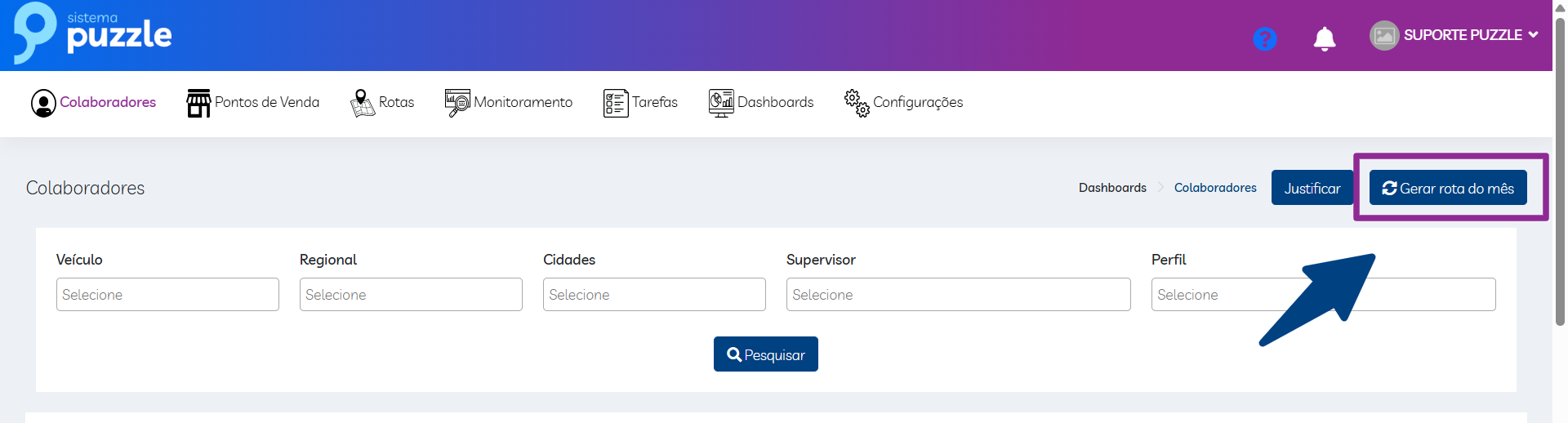Image resolution: width=1568 pixels, height=423 pixels.
Task: Click the Monitoramento magnifier icon
Action: coord(457,103)
